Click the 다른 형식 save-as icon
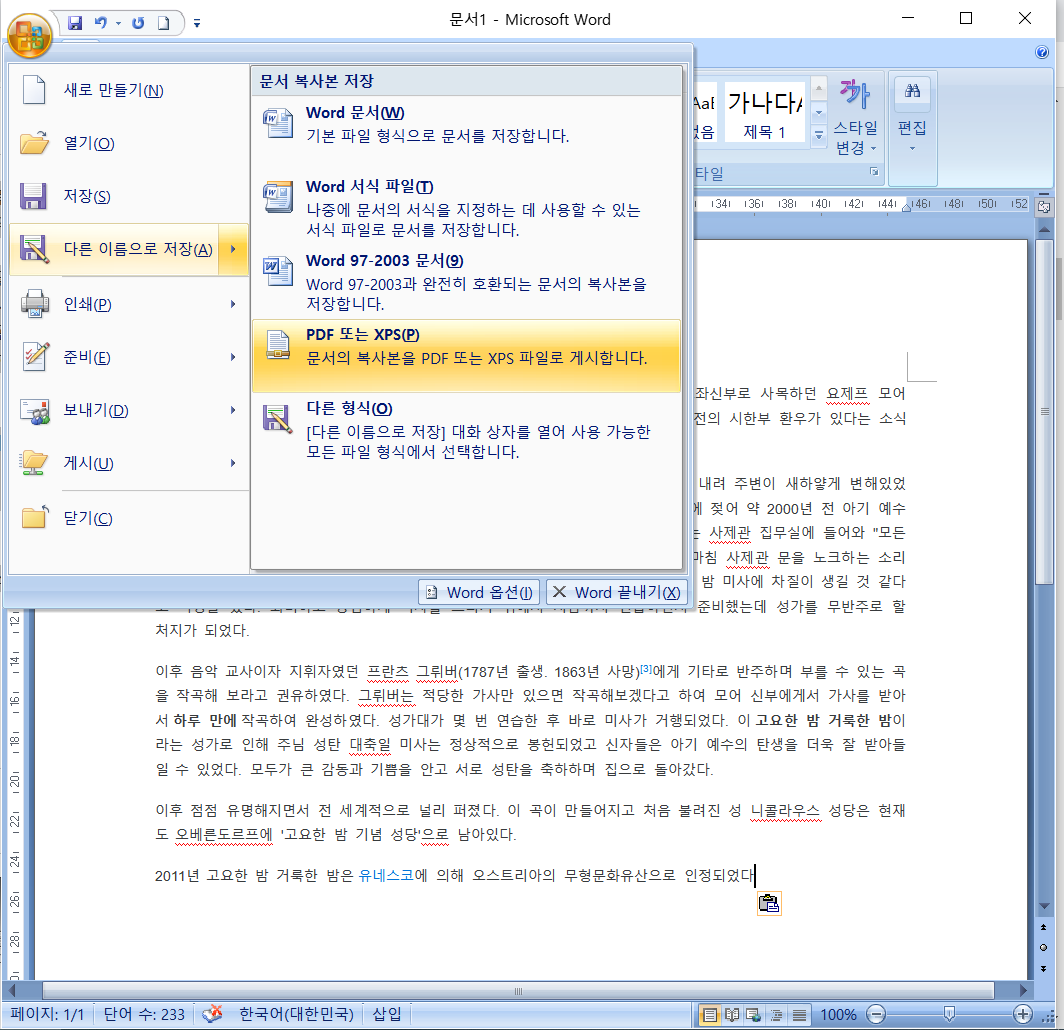The width and height of the screenshot is (1064, 1030). coord(278,419)
